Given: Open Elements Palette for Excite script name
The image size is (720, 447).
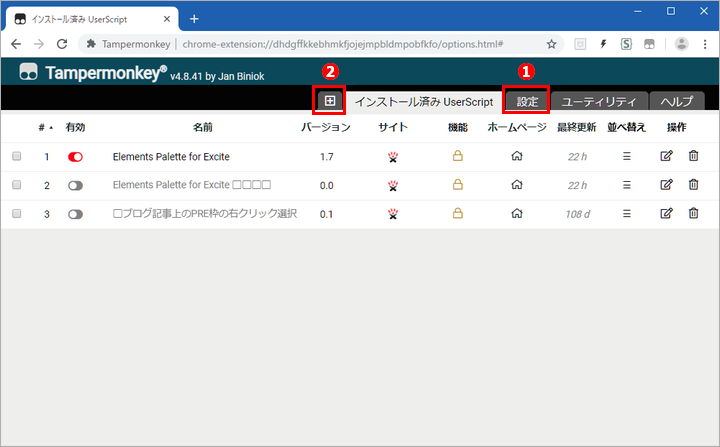Looking at the screenshot, I should (x=171, y=157).
